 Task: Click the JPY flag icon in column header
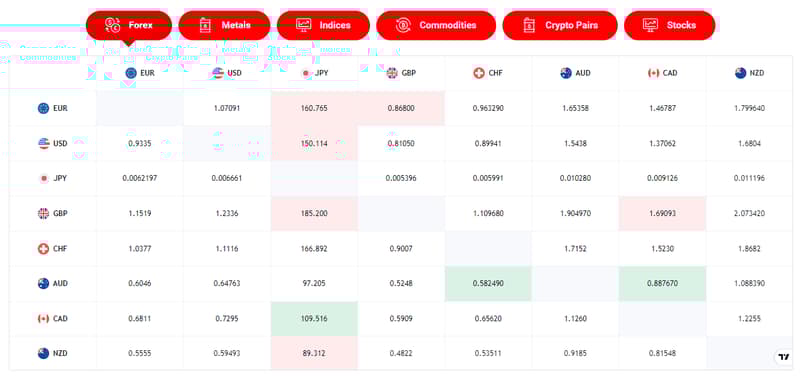(306, 73)
